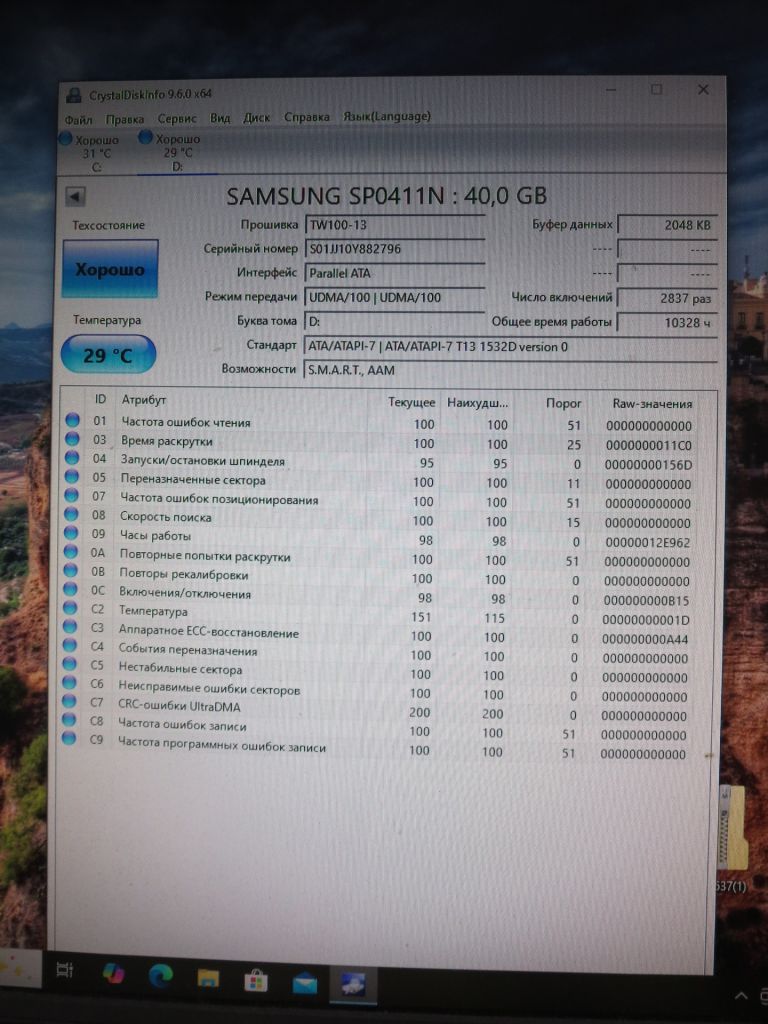
Task: Click the Режим передачи field UDMA/100
Action: [x=394, y=297]
